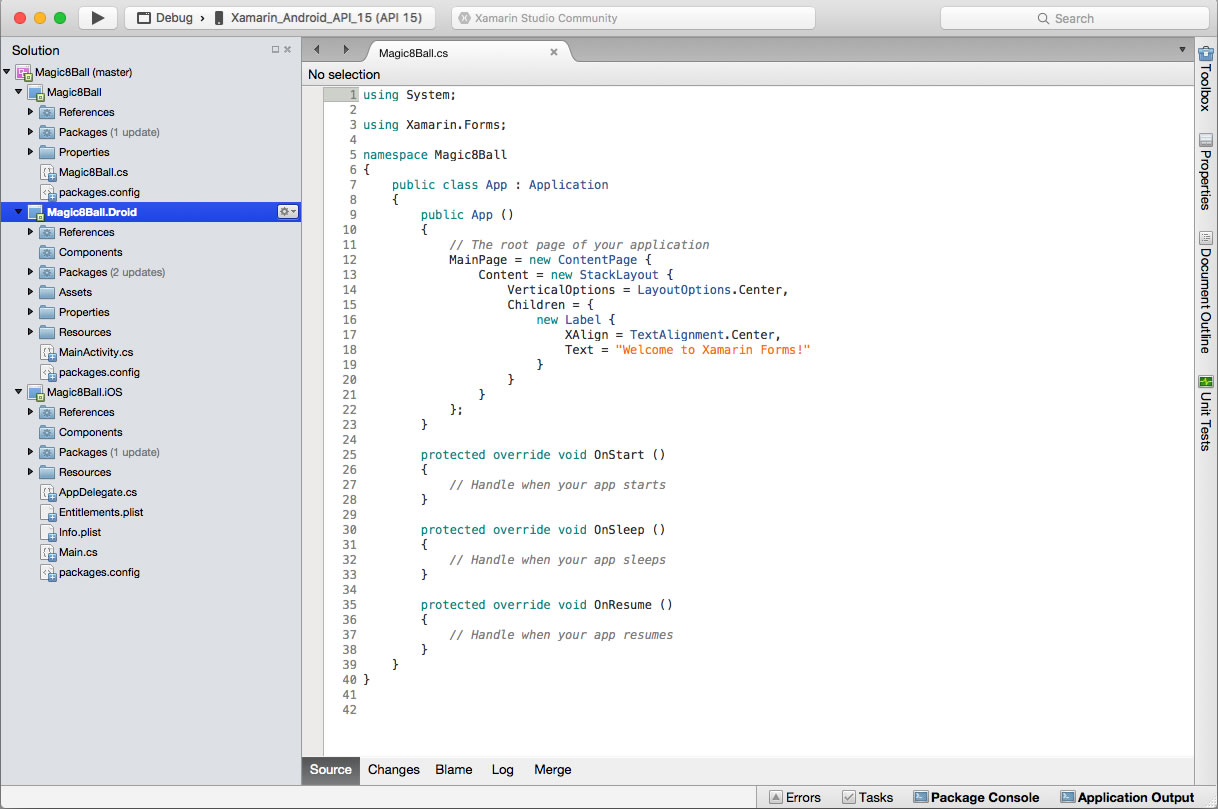Switch to the Blame tab
The height and width of the screenshot is (809, 1218).
coord(454,770)
